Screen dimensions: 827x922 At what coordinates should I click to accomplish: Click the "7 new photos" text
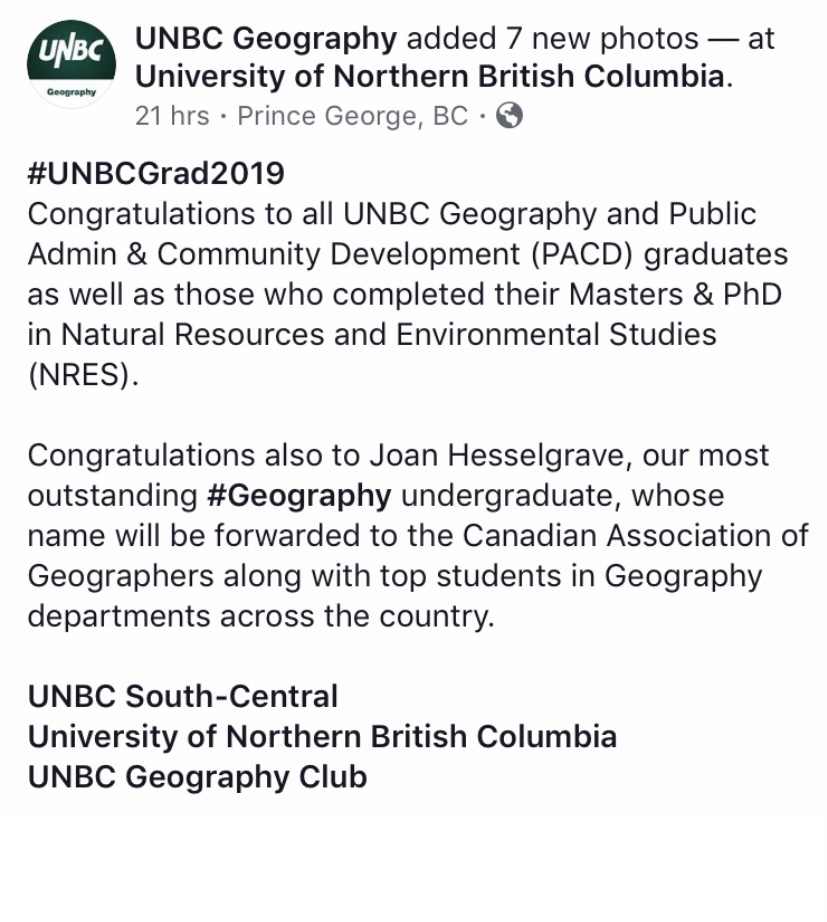602,39
